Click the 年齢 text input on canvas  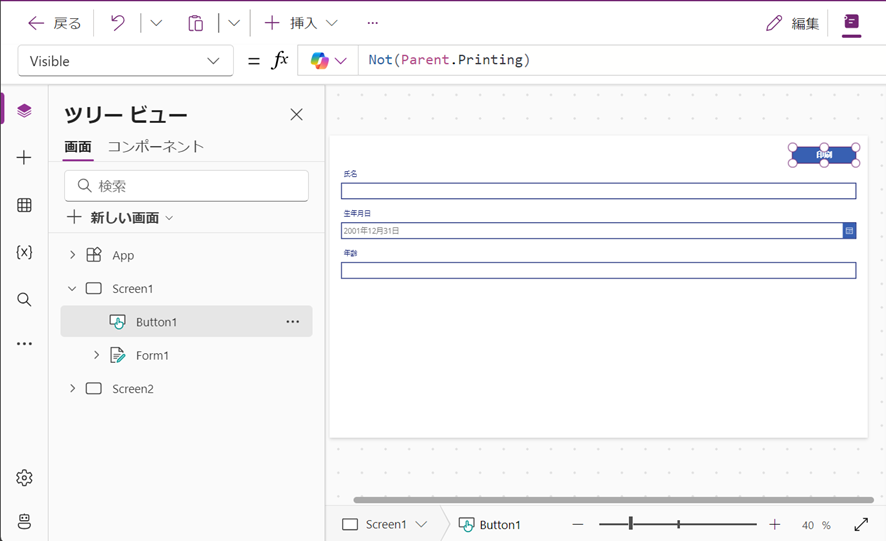tap(598, 270)
